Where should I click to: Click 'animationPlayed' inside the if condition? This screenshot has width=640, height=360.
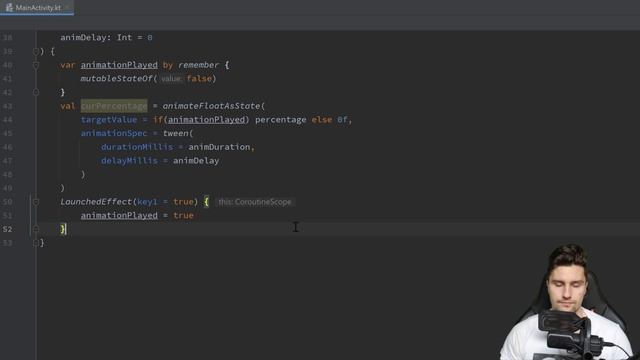[206, 120]
